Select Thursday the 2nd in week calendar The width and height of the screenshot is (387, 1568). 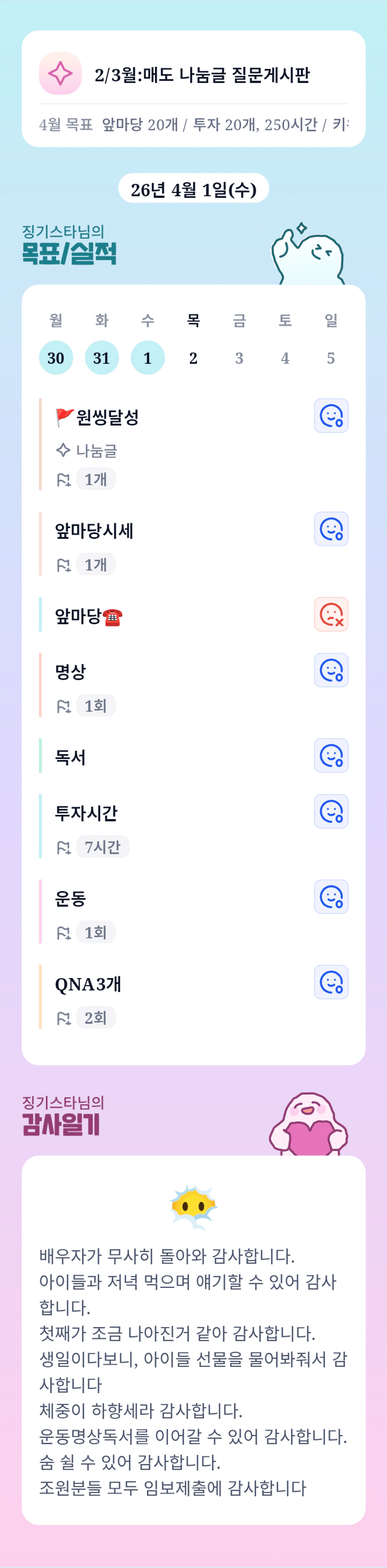pos(193,358)
